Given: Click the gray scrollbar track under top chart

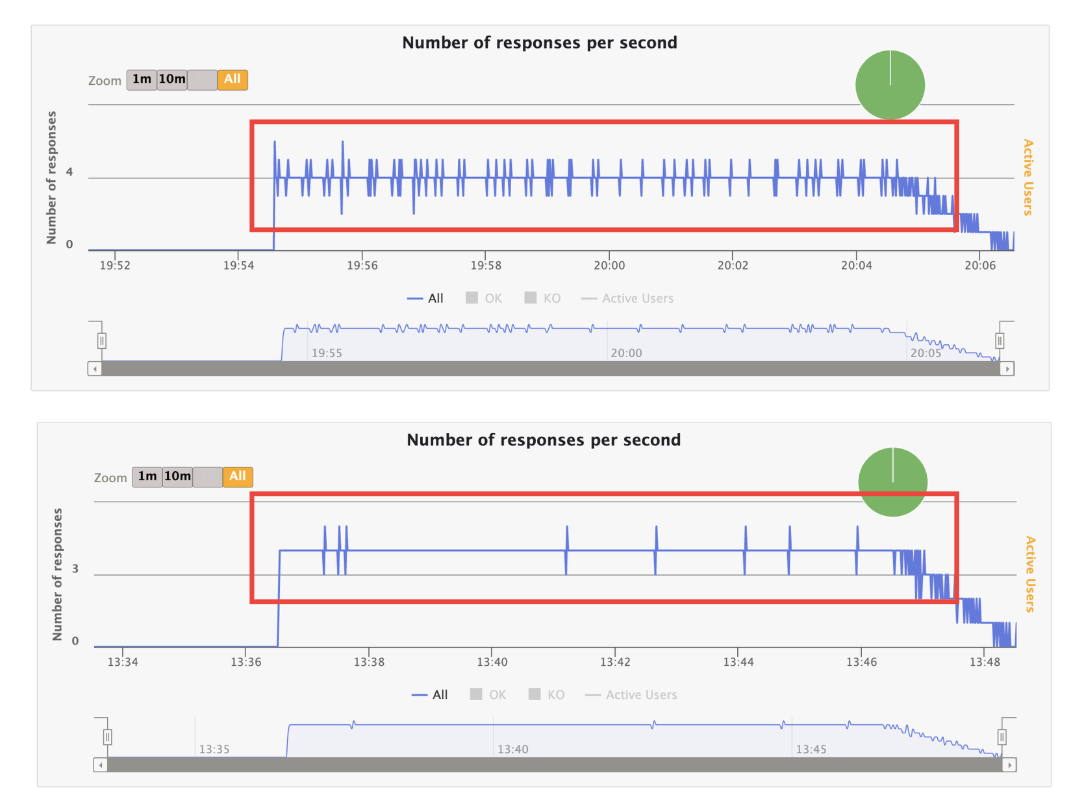Looking at the screenshot, I should pyautogui.click(x=550, y=369).
